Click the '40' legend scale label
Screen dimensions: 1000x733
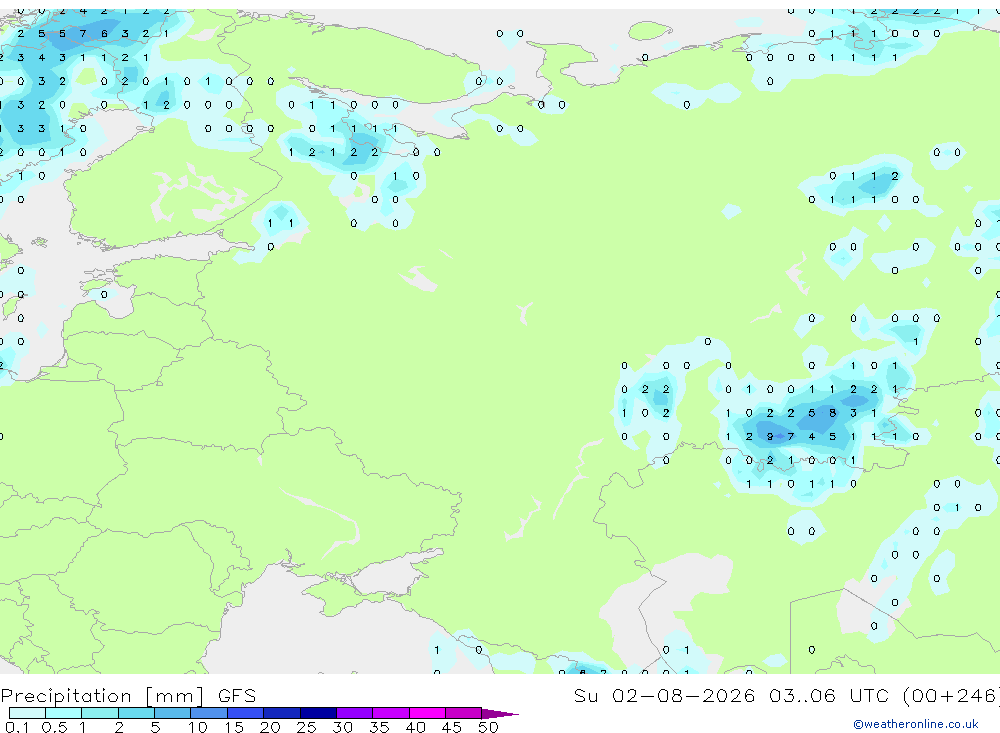click(415, 727)
